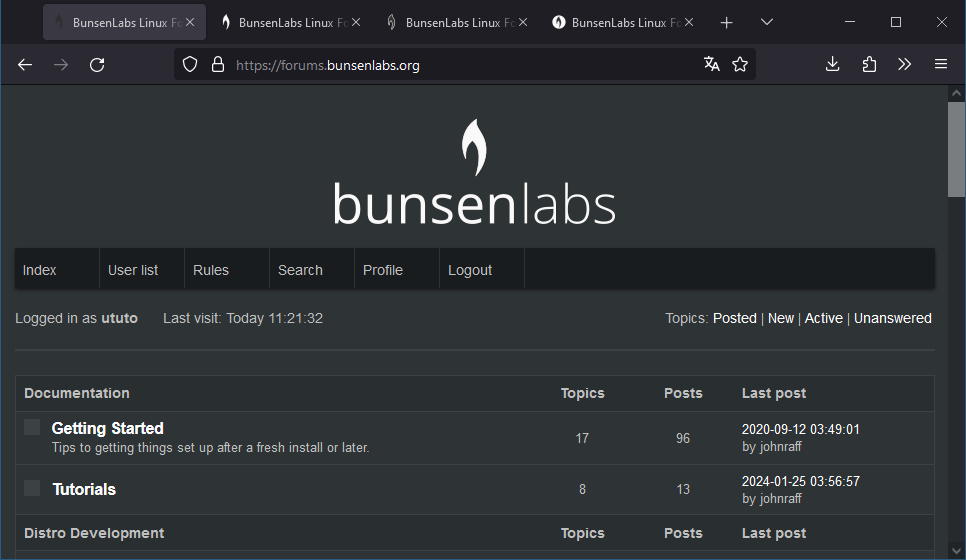Open last post 2020-09-12 03:49:01
The height and width of the screenshot is (560, 966).
coord(800,429)
